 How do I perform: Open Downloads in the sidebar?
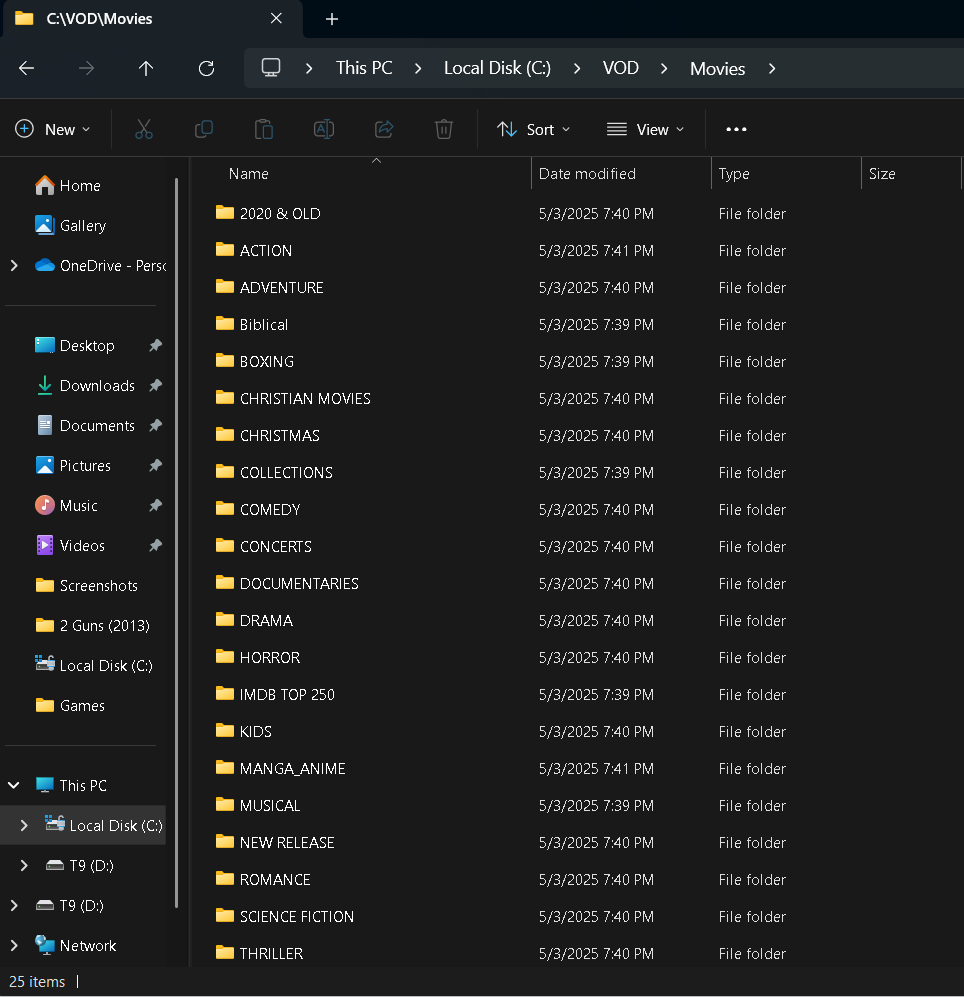[97, 386]
